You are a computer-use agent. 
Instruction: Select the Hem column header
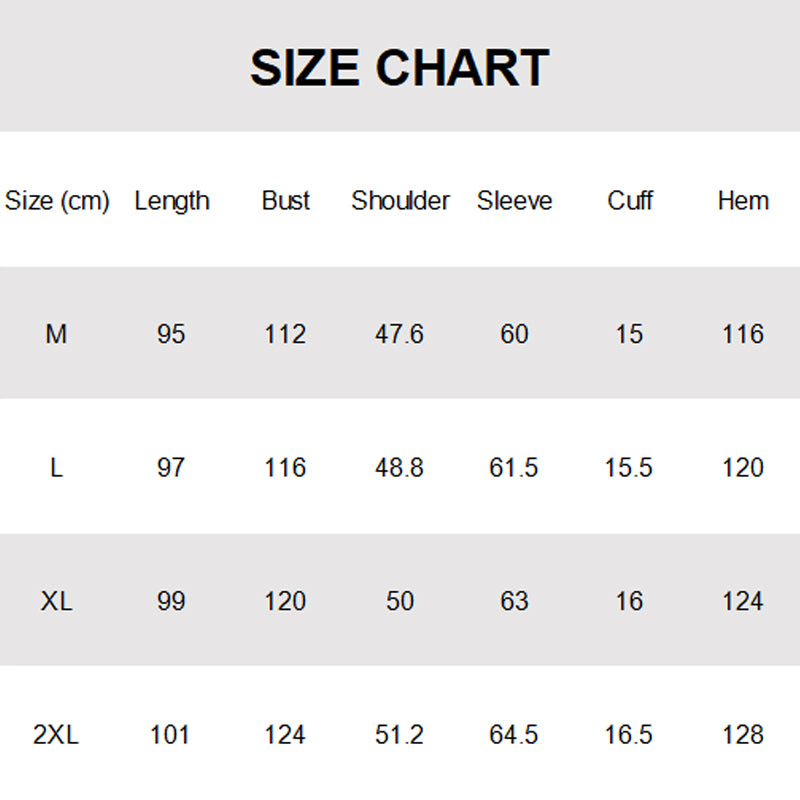[x=743, y=201]
